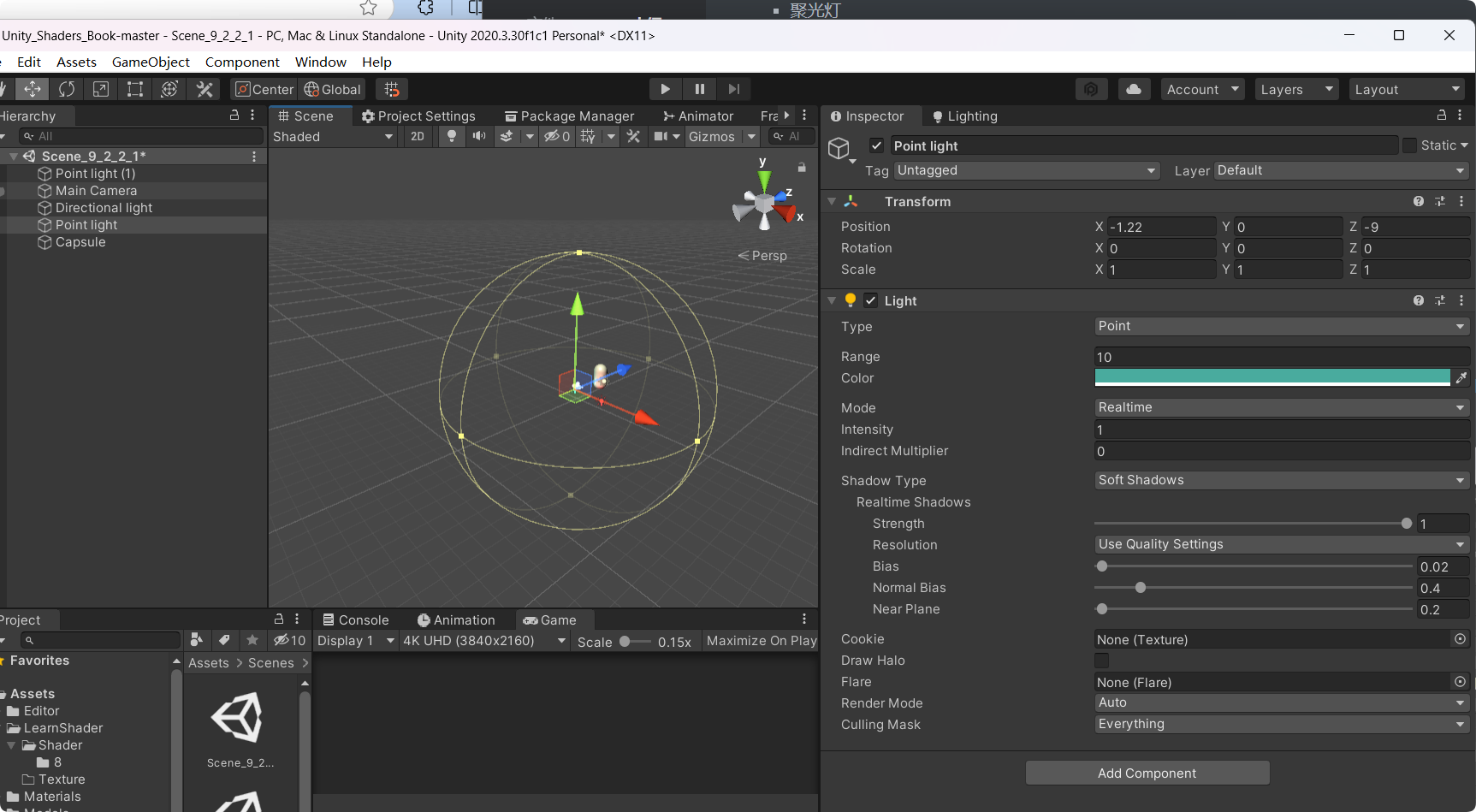Select the combined Transform tool

click(169, 89)
